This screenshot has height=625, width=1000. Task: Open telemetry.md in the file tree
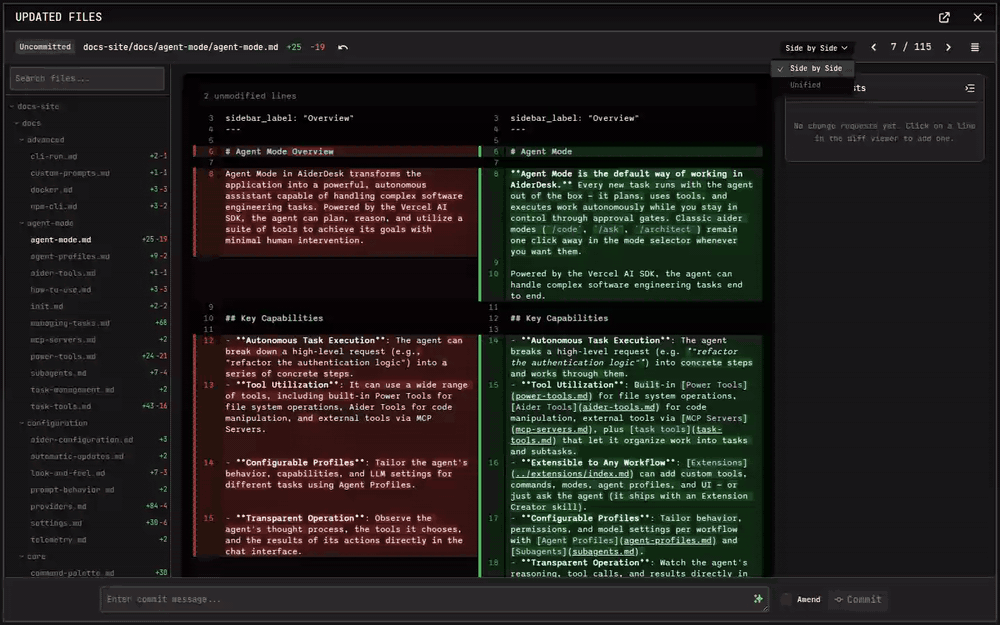point(58,539)
